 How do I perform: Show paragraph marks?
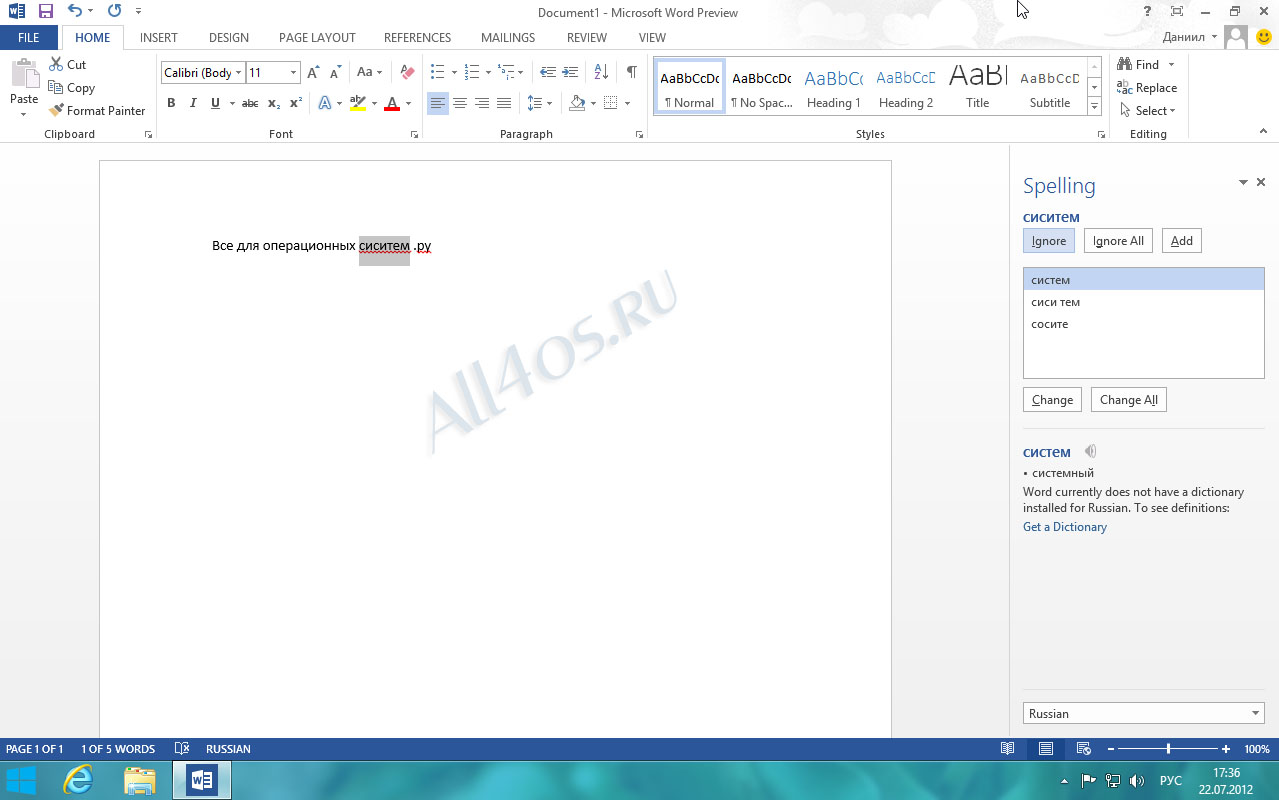(632, 72)
